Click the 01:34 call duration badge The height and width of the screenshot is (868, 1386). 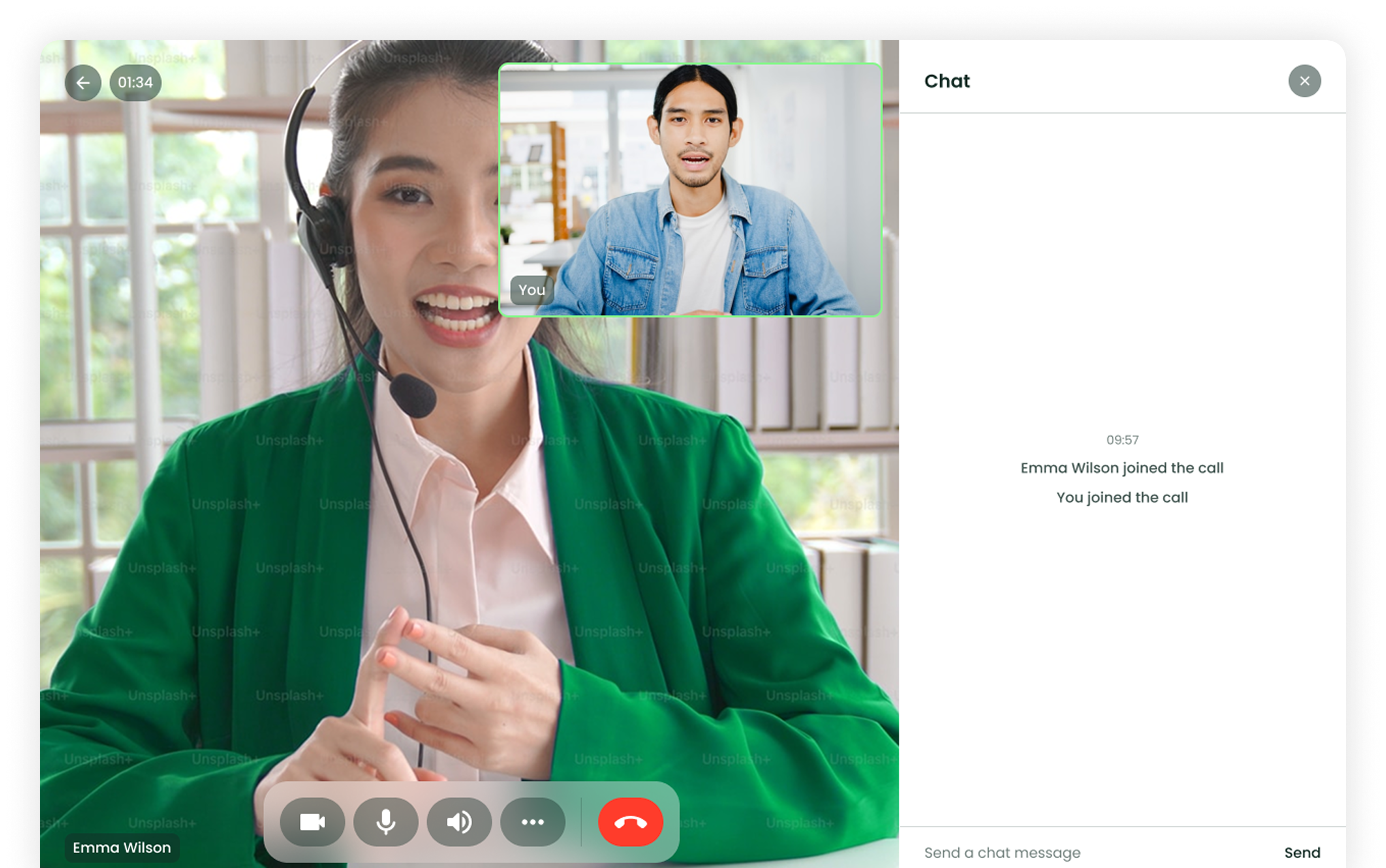click(x=135, y=82)
